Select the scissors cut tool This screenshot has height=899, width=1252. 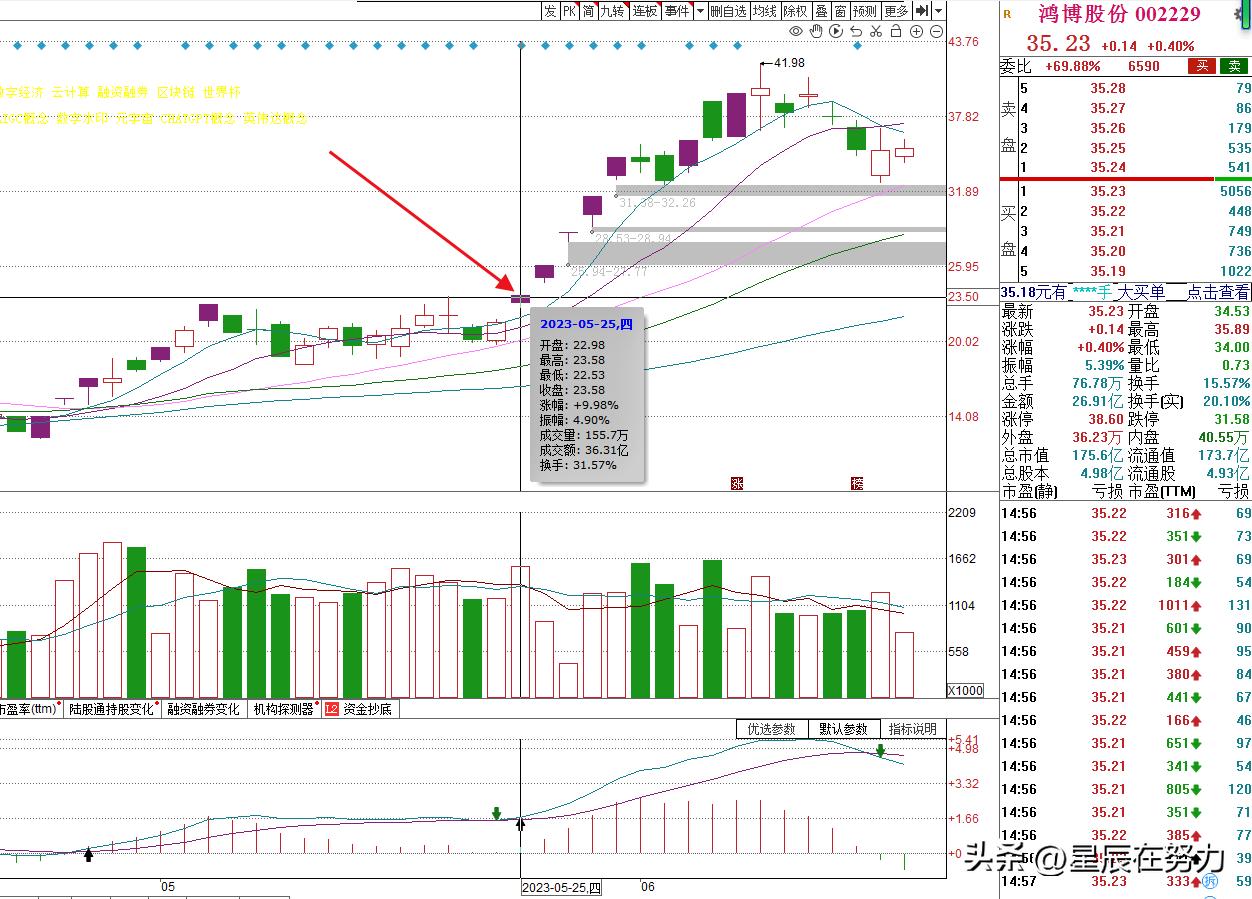point(876,32)
